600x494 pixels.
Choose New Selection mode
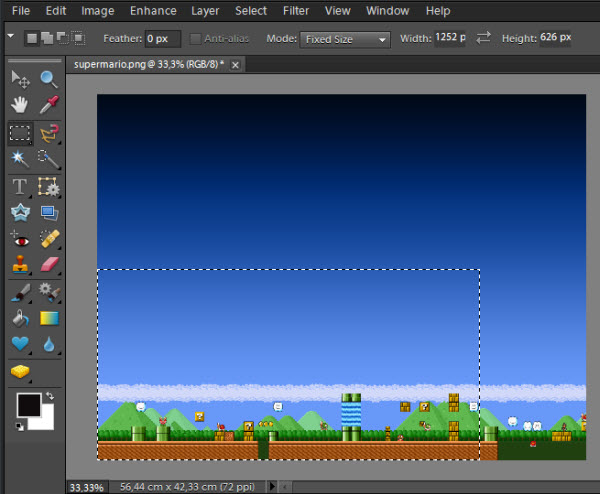pyautogui.click(x=32, y=38)
